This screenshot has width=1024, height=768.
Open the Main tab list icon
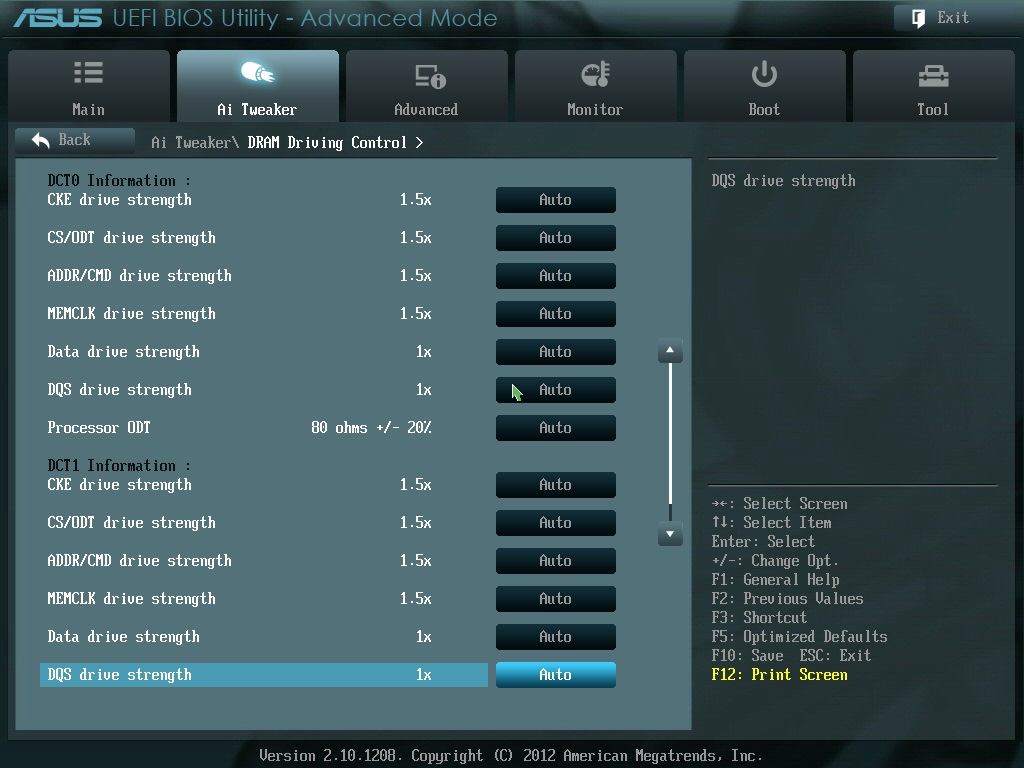coord(88,72)
